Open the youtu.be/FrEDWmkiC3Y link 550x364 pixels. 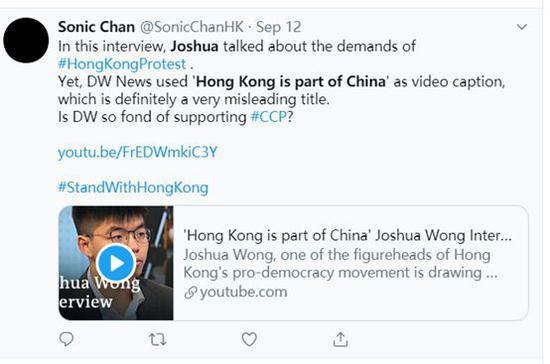tap(138, 153)
